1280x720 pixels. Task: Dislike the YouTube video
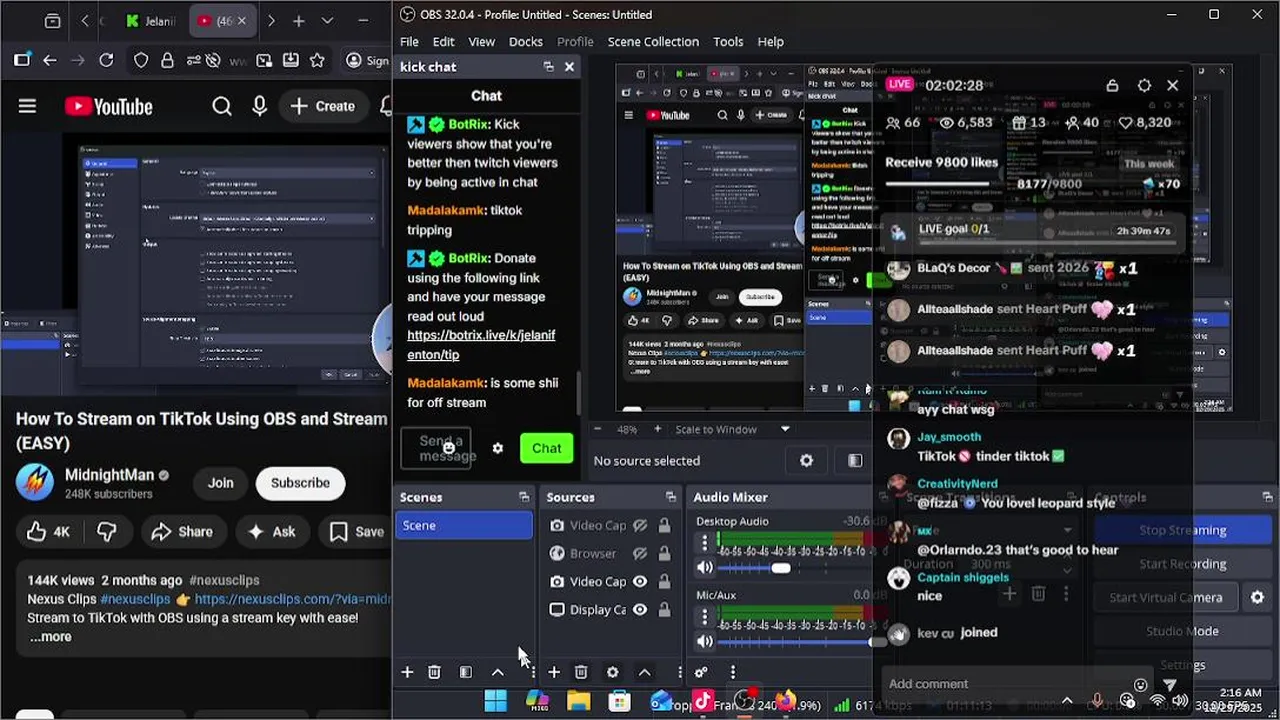[107, 532]
